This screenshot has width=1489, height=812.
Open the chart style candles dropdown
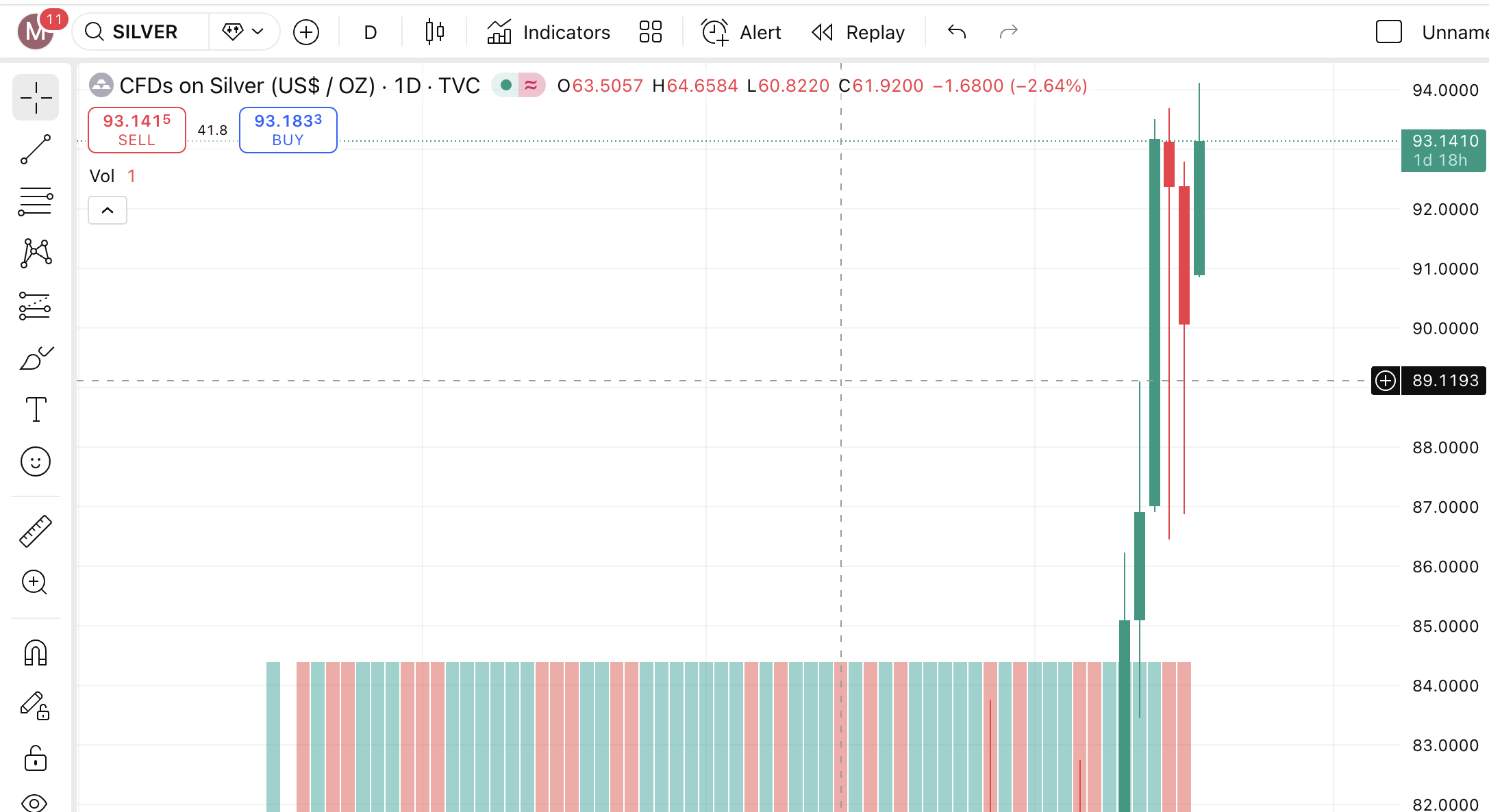click(x=435, y=32)
